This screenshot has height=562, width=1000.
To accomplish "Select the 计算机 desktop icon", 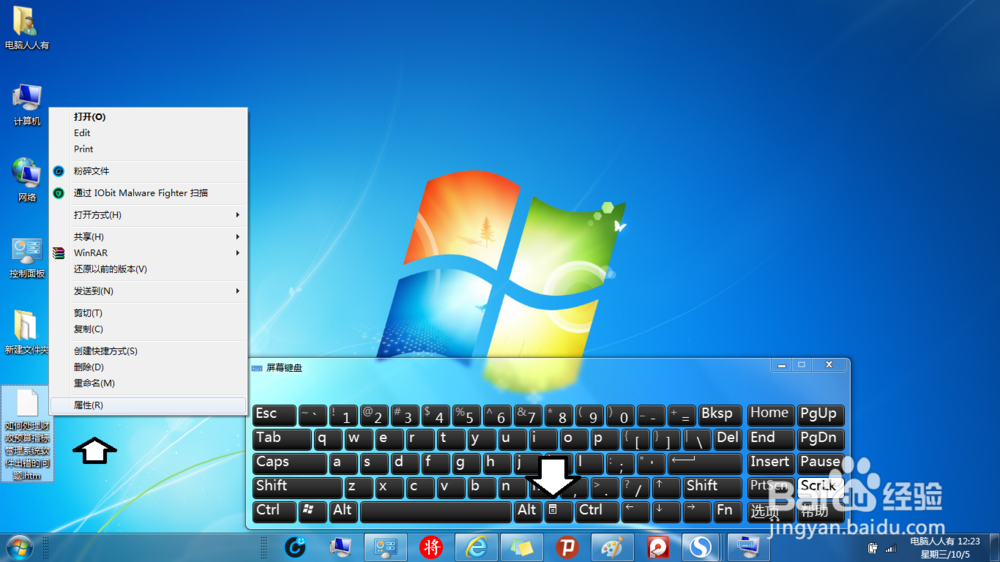I will click(26, 105).
